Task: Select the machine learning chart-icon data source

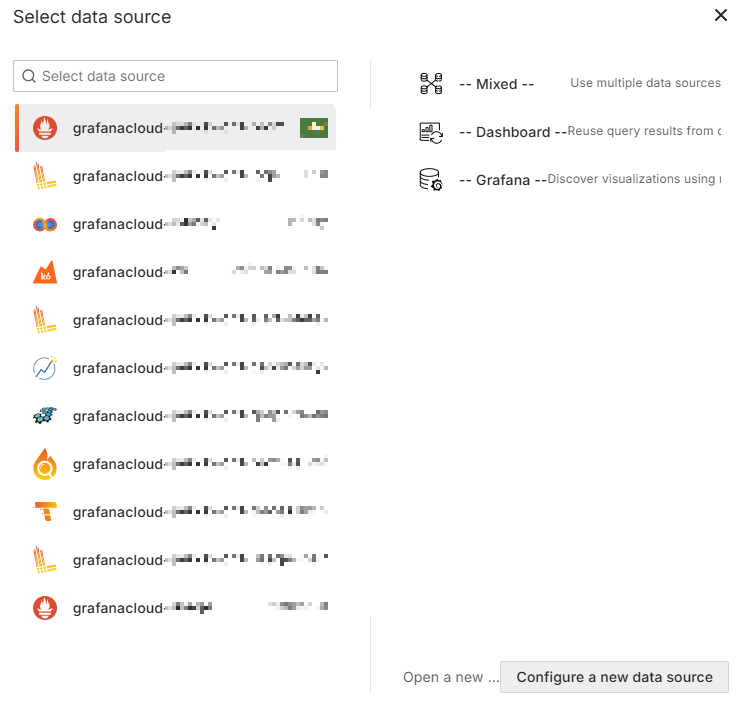Action: coord(45,368)
